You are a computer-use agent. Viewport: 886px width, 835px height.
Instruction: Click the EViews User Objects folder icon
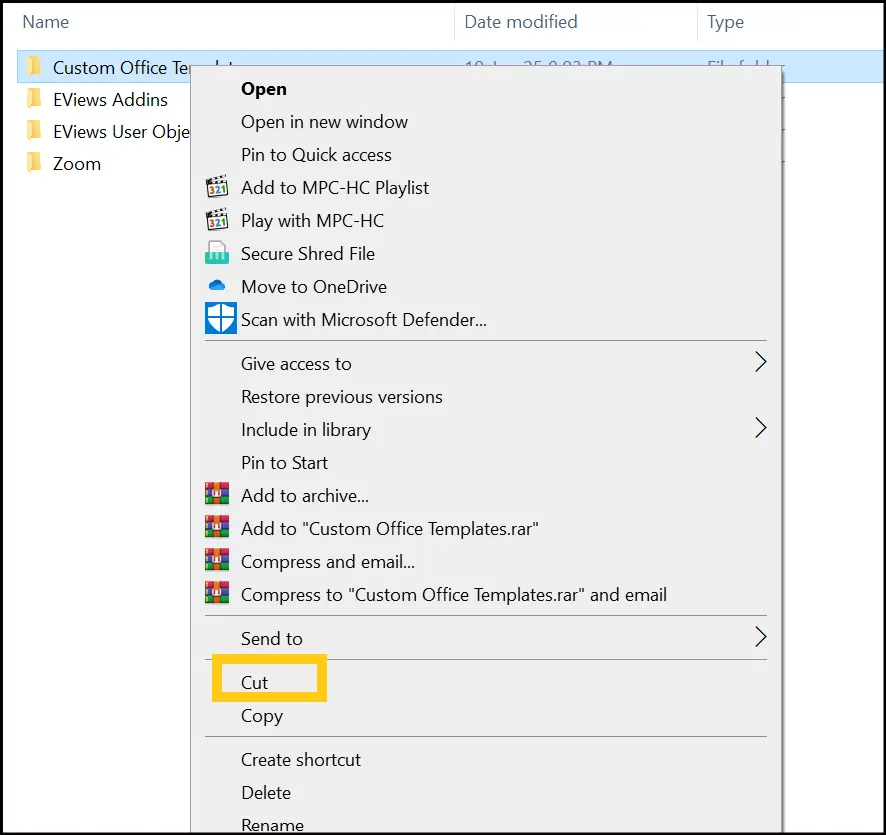coord(34,131)
